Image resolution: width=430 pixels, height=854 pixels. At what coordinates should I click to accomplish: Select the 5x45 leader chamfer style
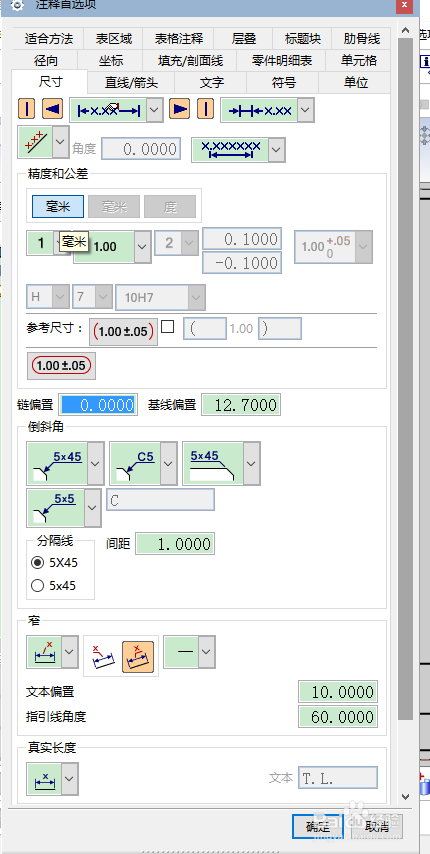click(x=57, y=463)
